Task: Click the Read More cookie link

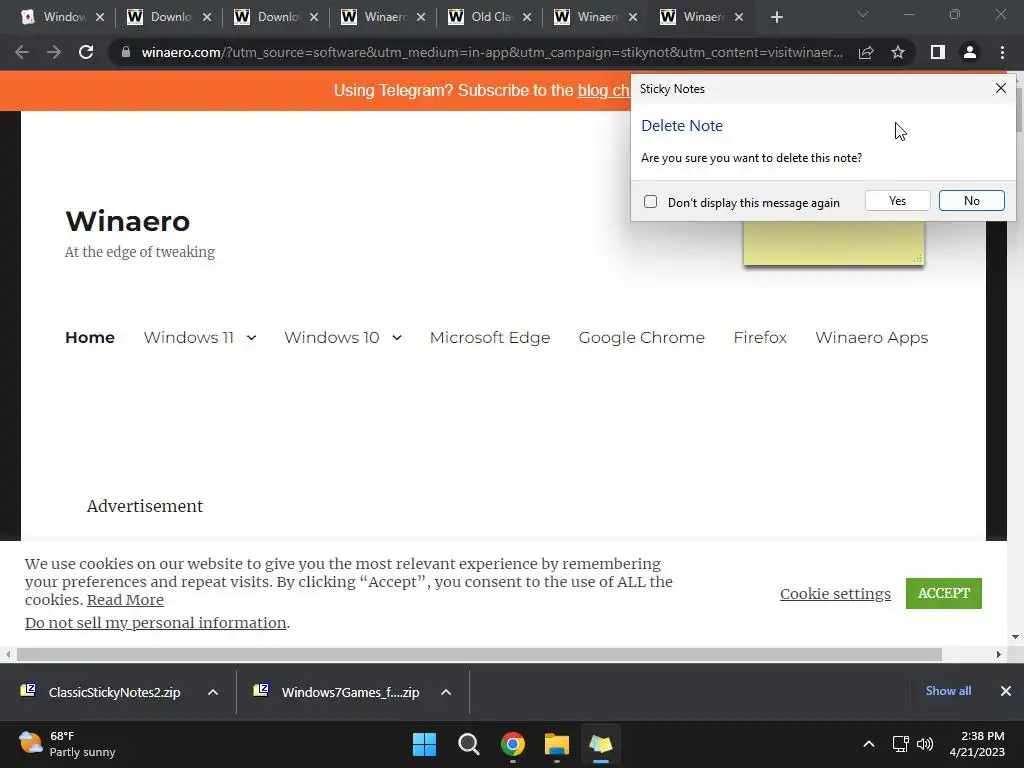Action: 125,600
